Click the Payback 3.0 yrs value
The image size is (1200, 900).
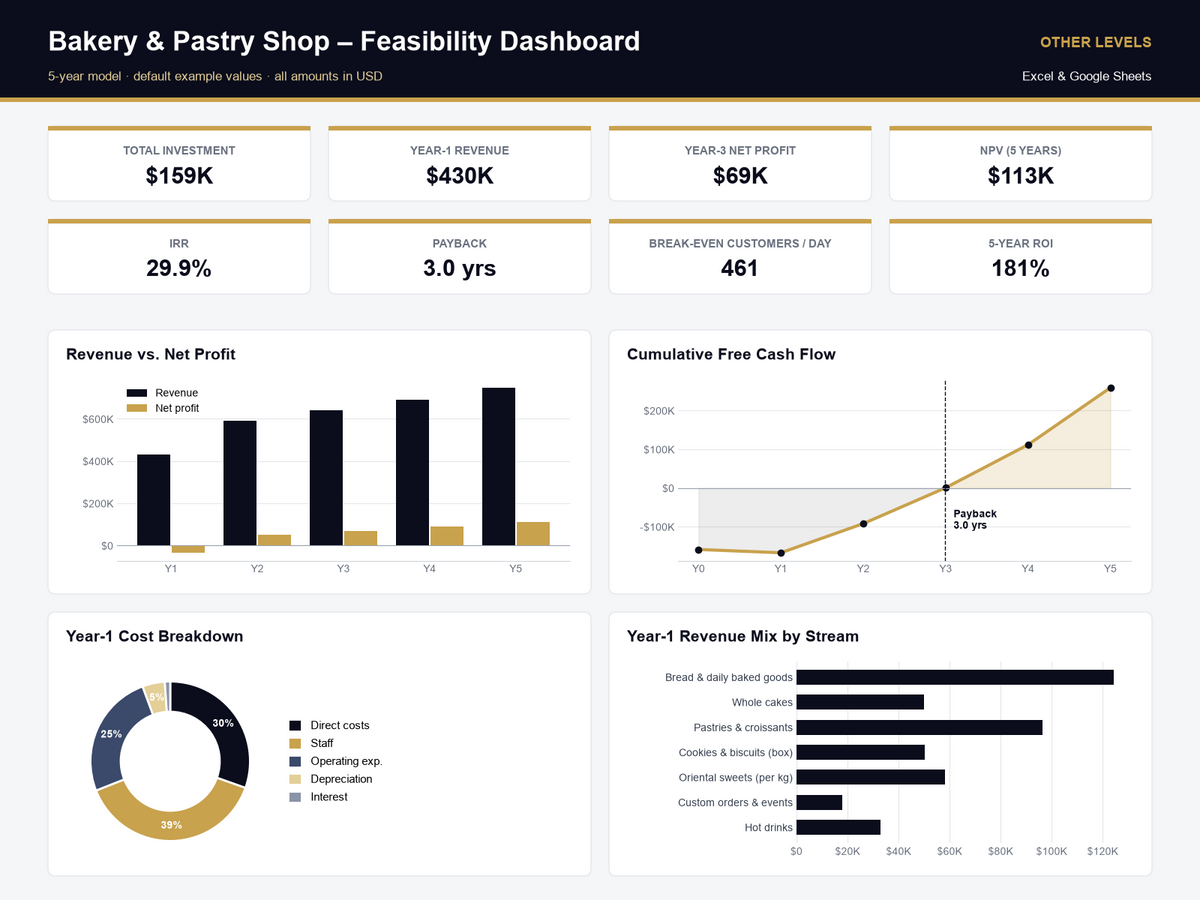[x=459, y=268]
